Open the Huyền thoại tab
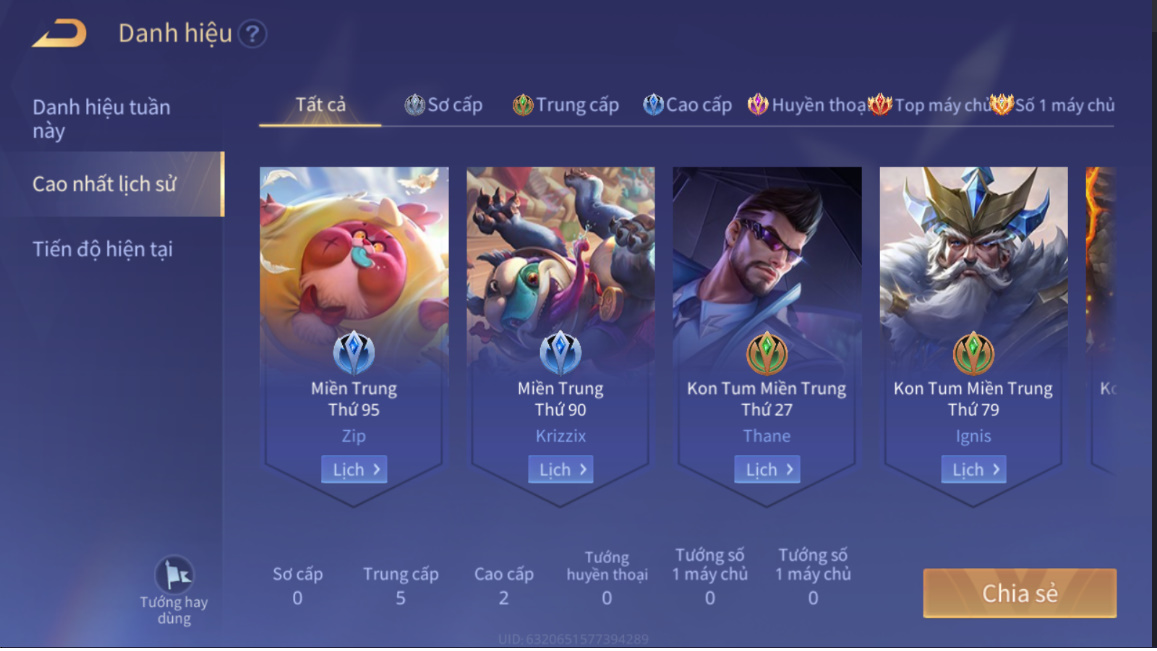The height and width of the screenshot is (651, 1157). coord(807,105)
